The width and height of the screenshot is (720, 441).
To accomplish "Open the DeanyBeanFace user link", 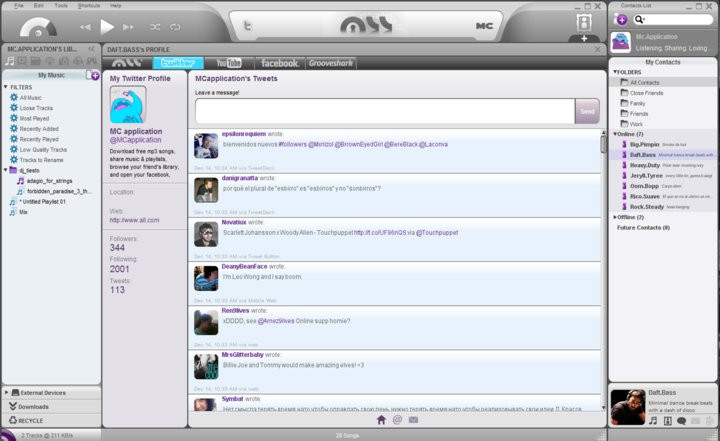I will coord(244,266).
